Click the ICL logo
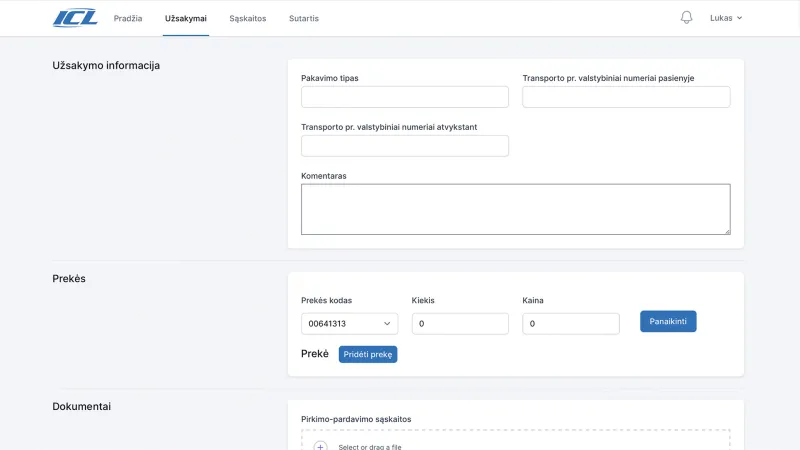This screenshot has width=800, height=450. pyautogui.click(x=75, y=18)
